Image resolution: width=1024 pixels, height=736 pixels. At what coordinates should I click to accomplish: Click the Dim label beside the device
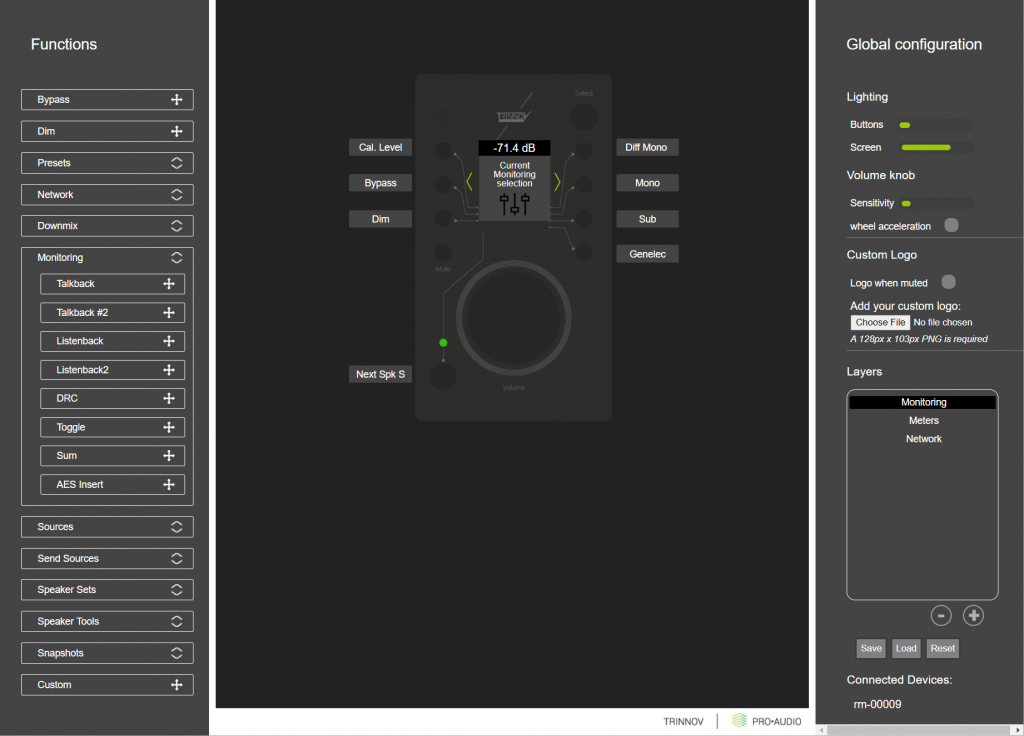coord(380,219)
